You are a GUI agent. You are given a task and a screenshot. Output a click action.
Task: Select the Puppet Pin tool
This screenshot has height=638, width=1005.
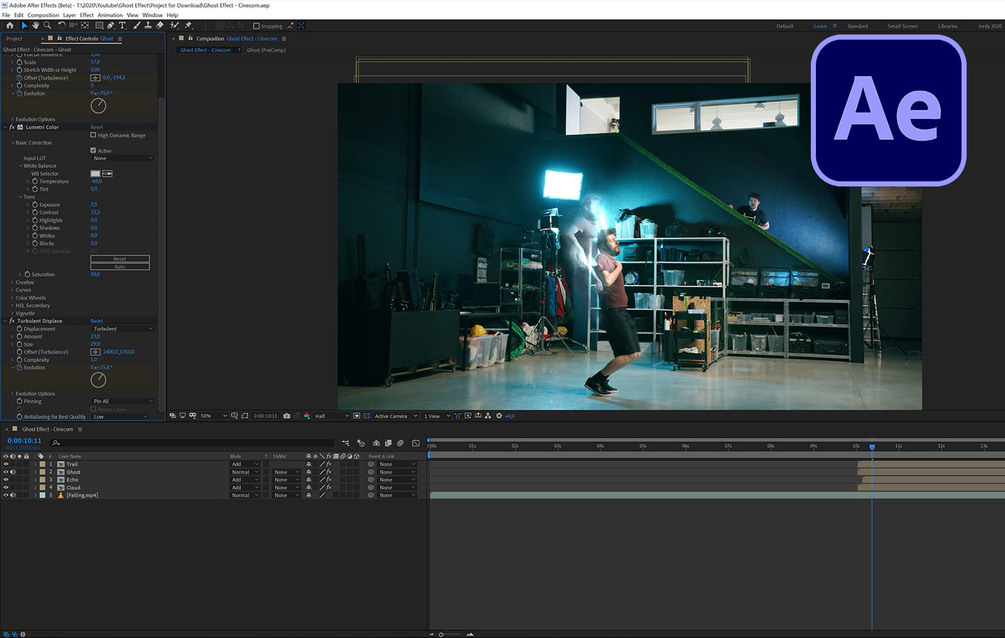[188, 26]
